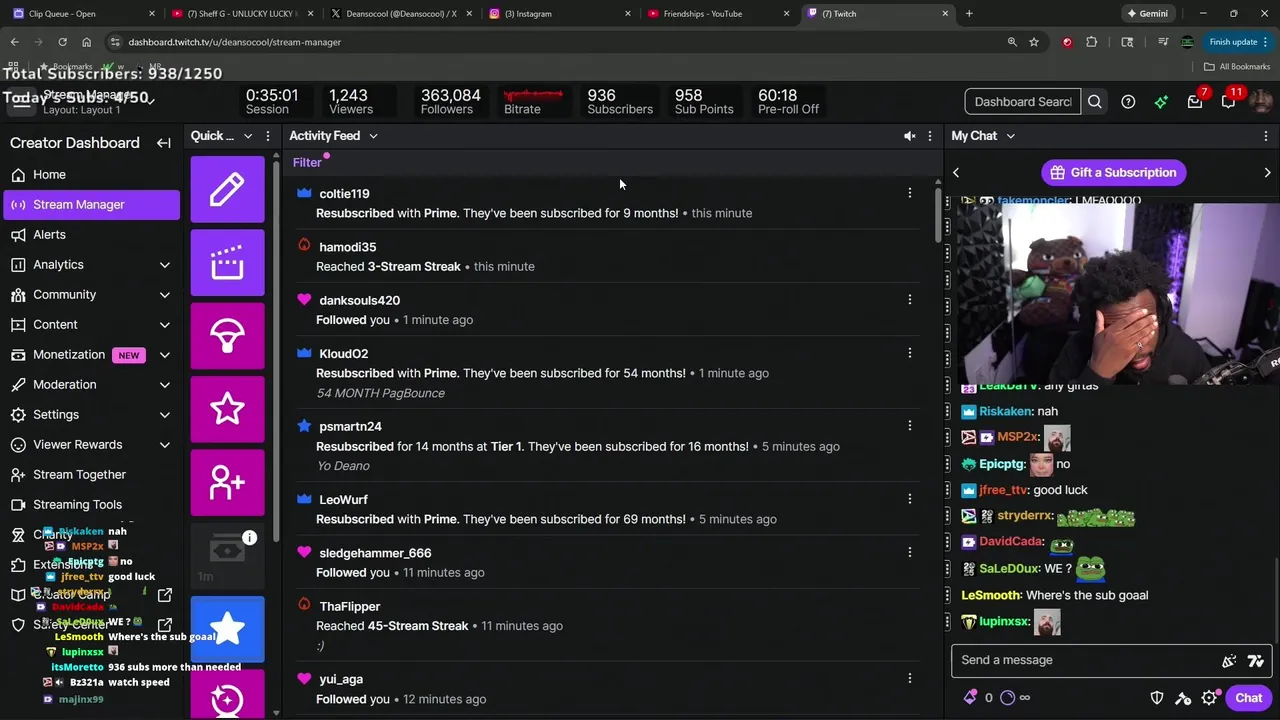Click the parachute Raid Channel quick action tile
1280x720 pixels.
227,335
